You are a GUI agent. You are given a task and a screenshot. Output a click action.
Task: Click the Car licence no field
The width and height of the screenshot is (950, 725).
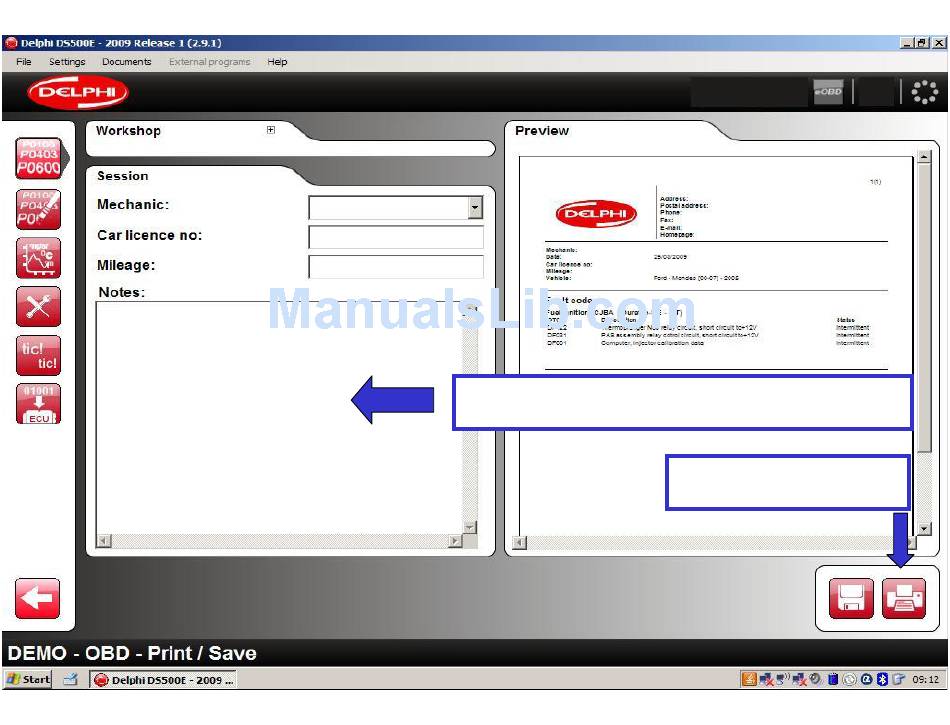[x=396, y=237]
